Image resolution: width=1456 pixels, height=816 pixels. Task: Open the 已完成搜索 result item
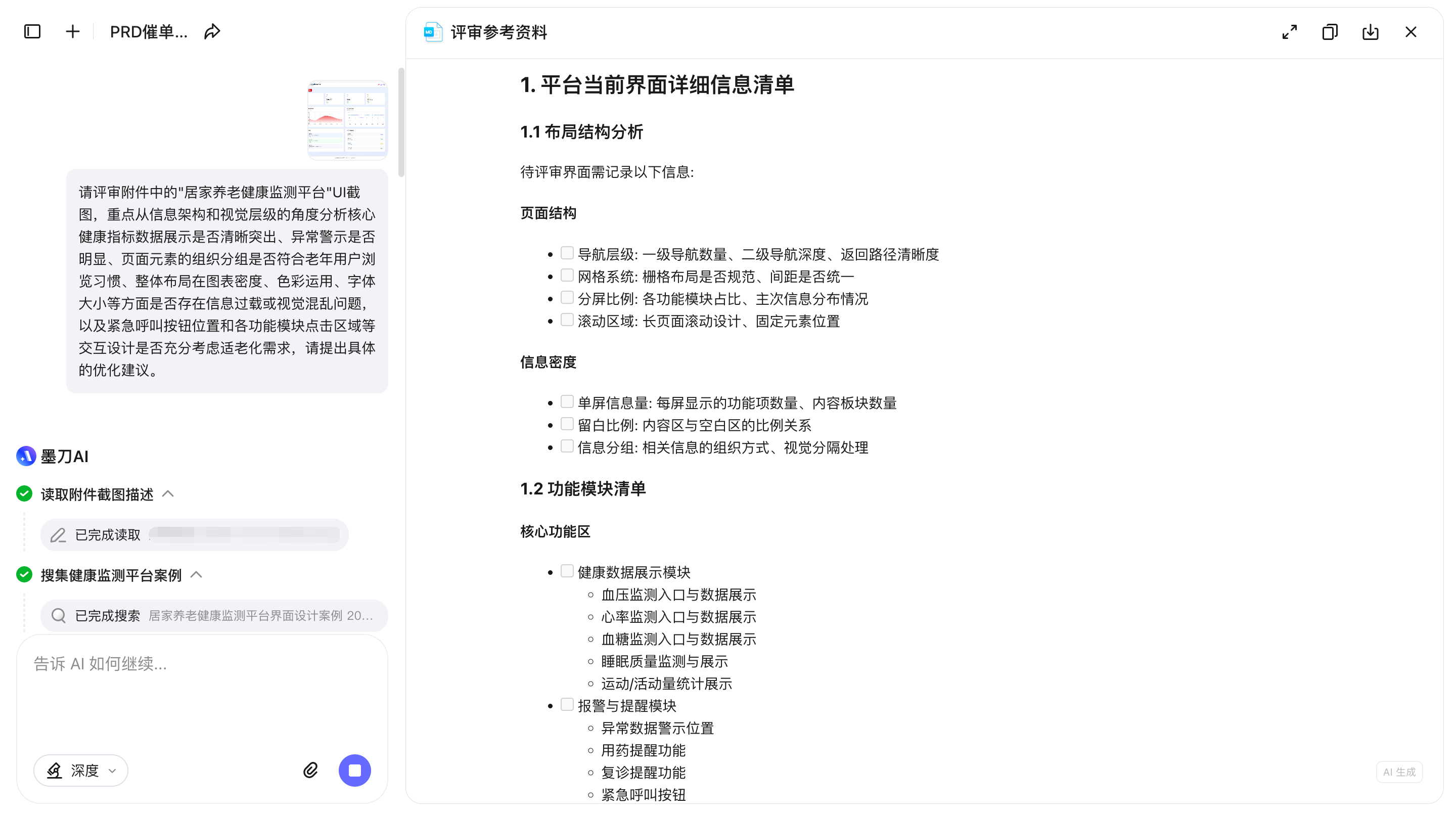(214, 615)
